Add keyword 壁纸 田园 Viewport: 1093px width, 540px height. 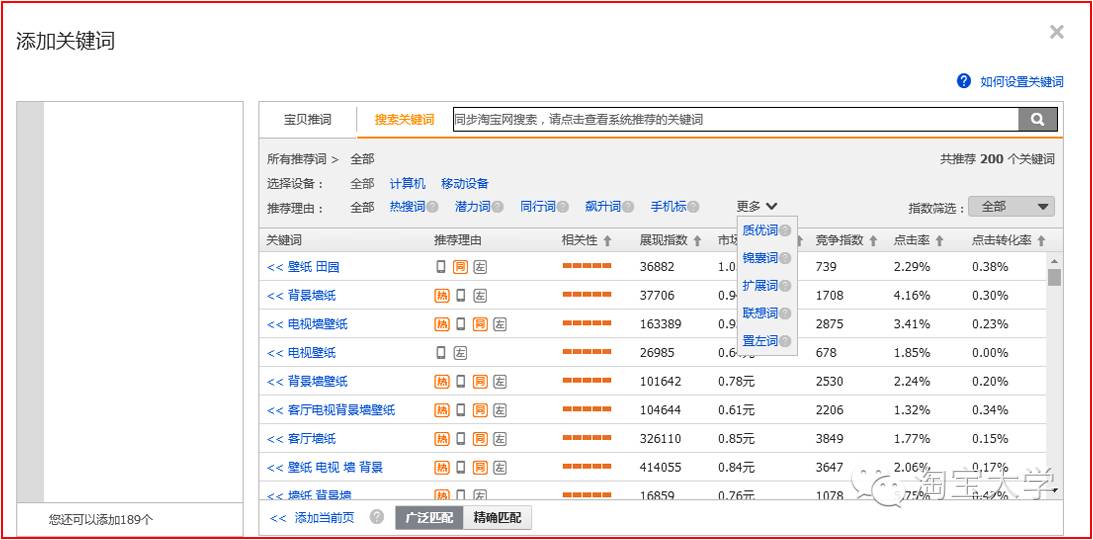click(x=303, y=267)
